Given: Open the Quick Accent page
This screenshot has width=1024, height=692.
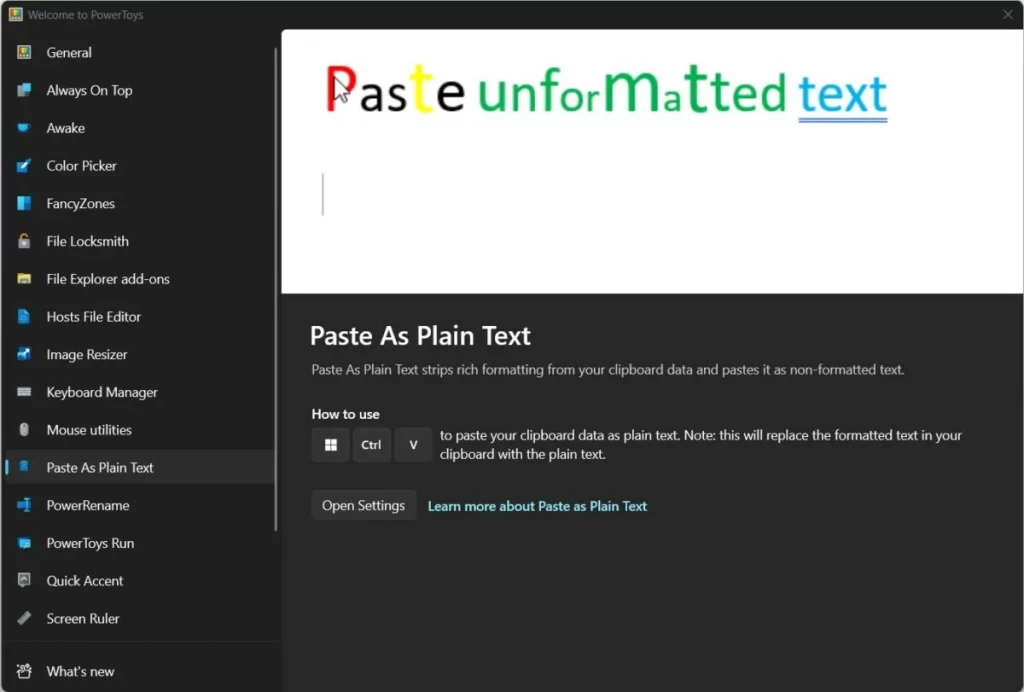Looking at the screenshot, I should 85,581.
